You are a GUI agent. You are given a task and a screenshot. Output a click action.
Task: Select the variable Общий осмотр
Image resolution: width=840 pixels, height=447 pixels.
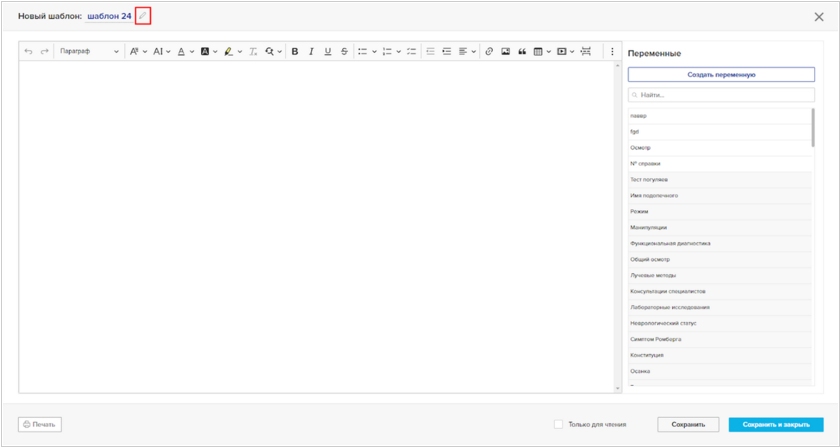(720, 259)
